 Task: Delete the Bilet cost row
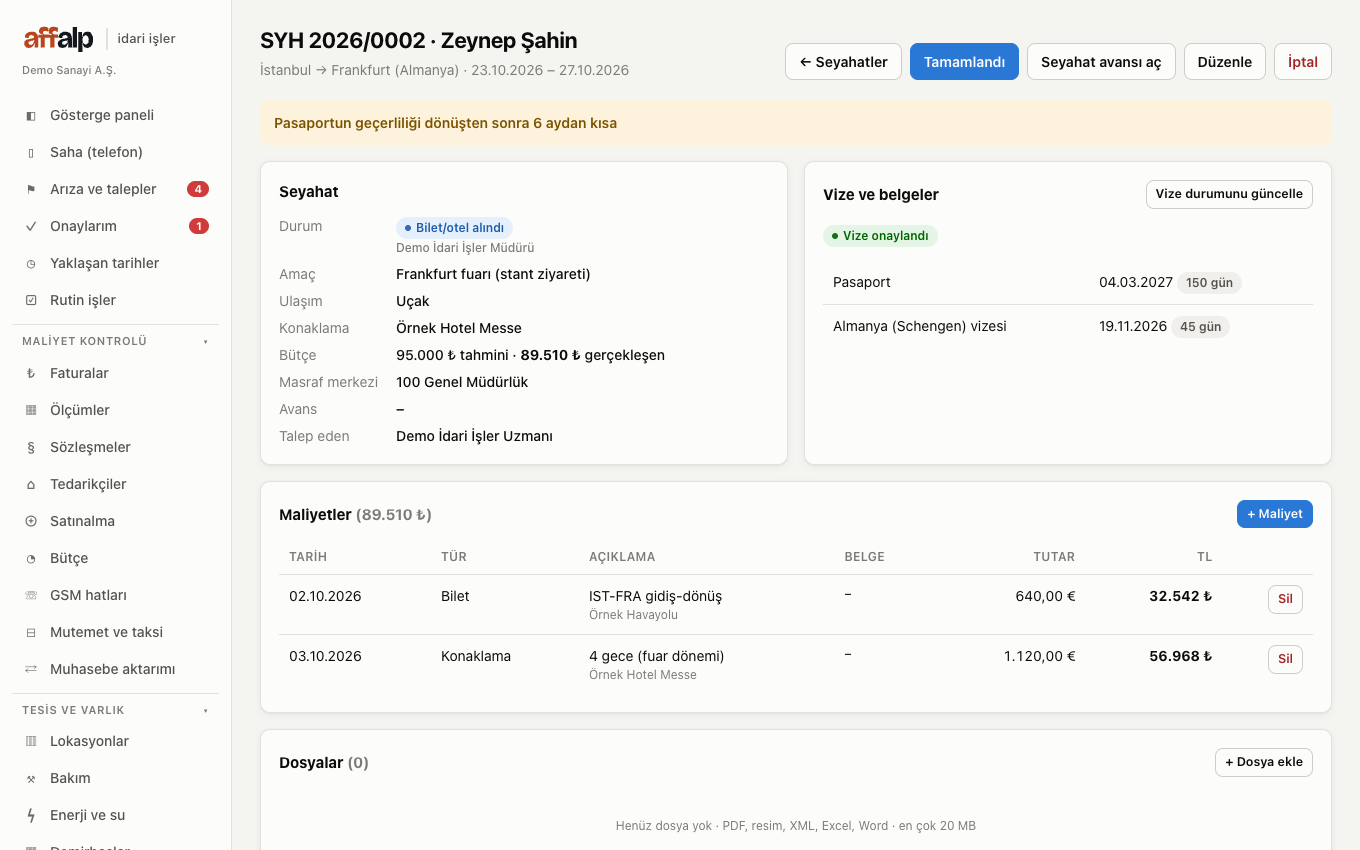coord(1286,599)
